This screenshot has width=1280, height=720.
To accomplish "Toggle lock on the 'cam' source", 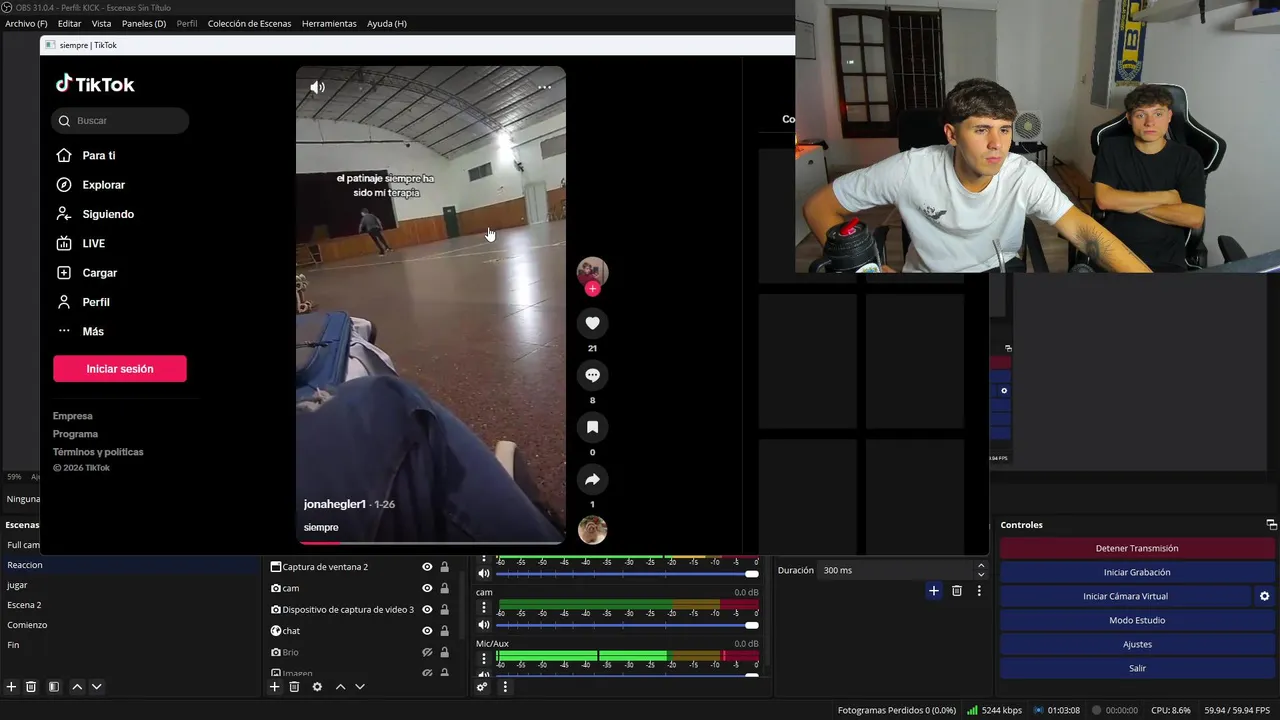I will pos(445,588).
